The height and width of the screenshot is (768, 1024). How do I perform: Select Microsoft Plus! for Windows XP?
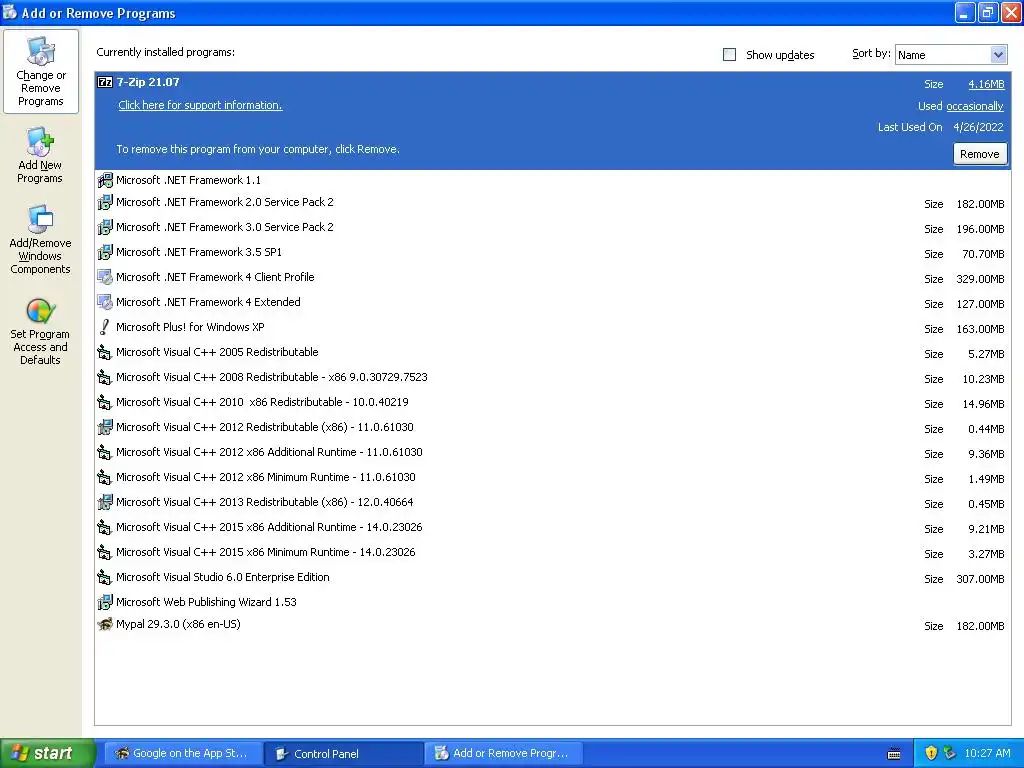(x=552, y=327)
